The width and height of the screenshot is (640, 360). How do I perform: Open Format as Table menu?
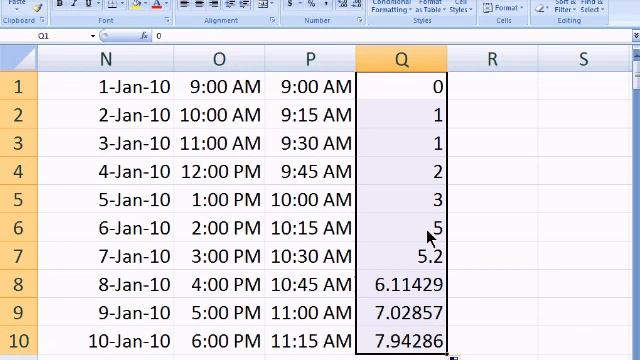430,7
